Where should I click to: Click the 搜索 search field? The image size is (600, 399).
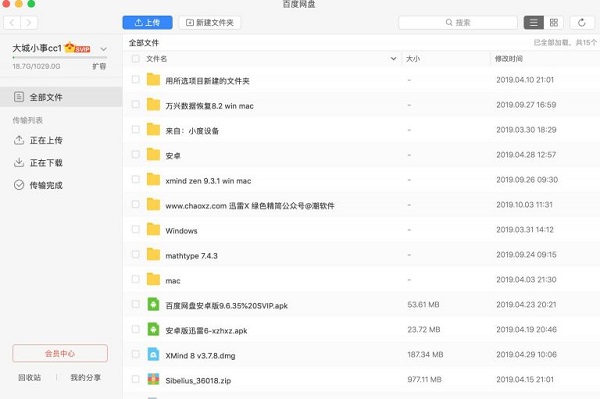coord(458,23)
